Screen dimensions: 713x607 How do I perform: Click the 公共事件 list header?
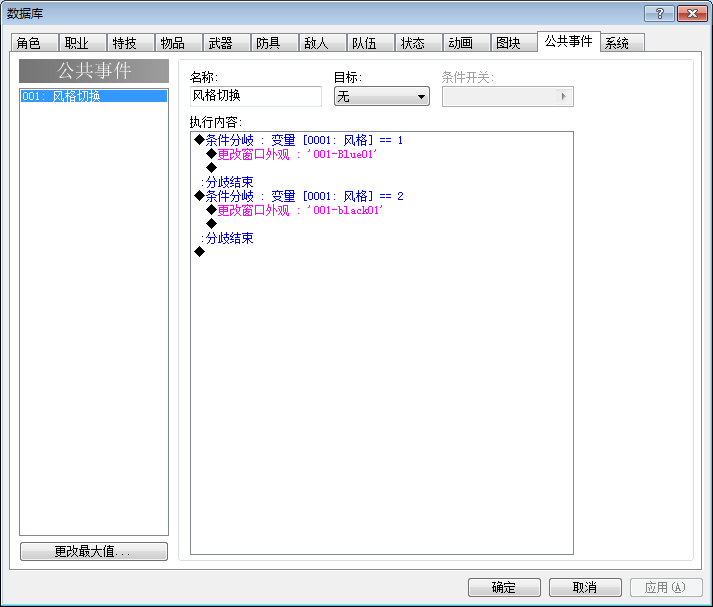(x=94, y=71)
